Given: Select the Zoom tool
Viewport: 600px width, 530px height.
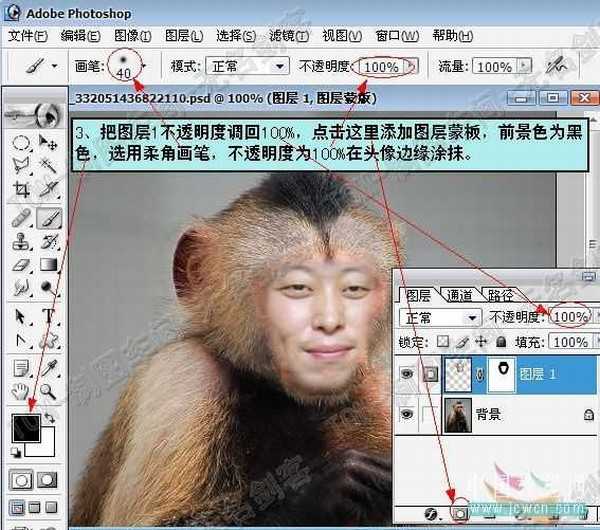Looking at the screenshot, I should [49, 392].
